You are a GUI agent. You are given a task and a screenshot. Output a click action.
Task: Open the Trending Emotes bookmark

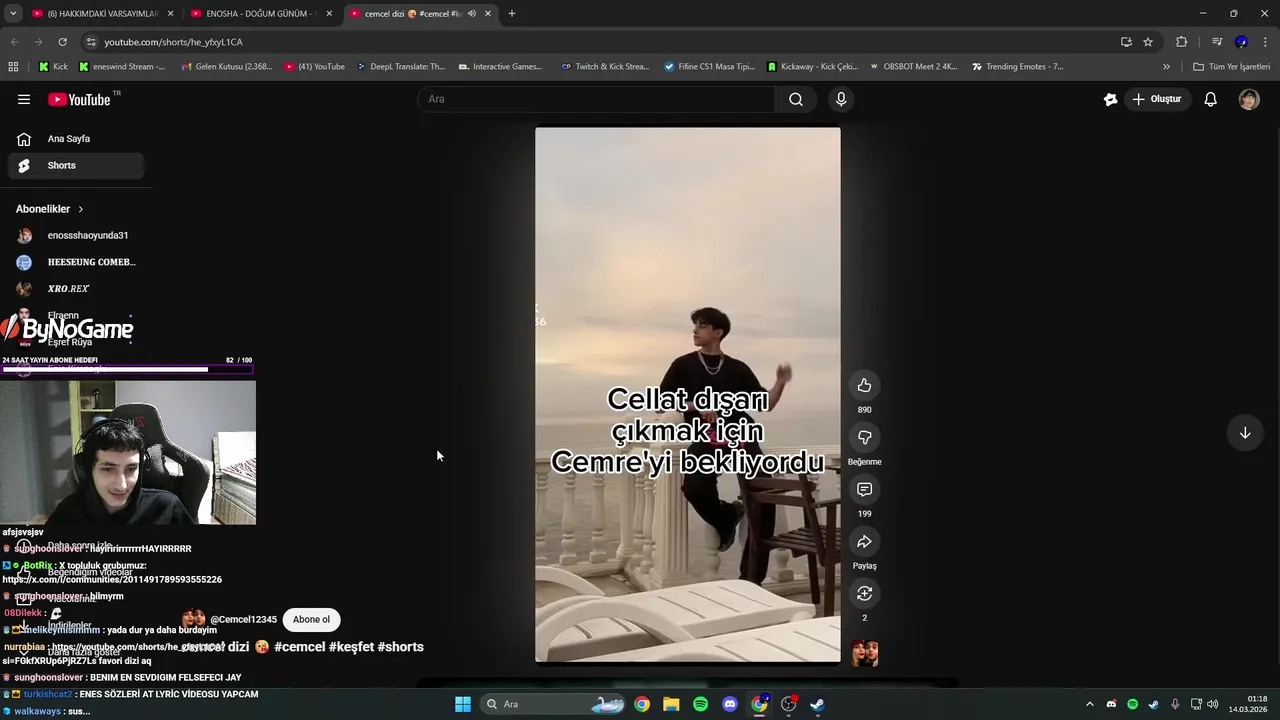(1016, 67)
